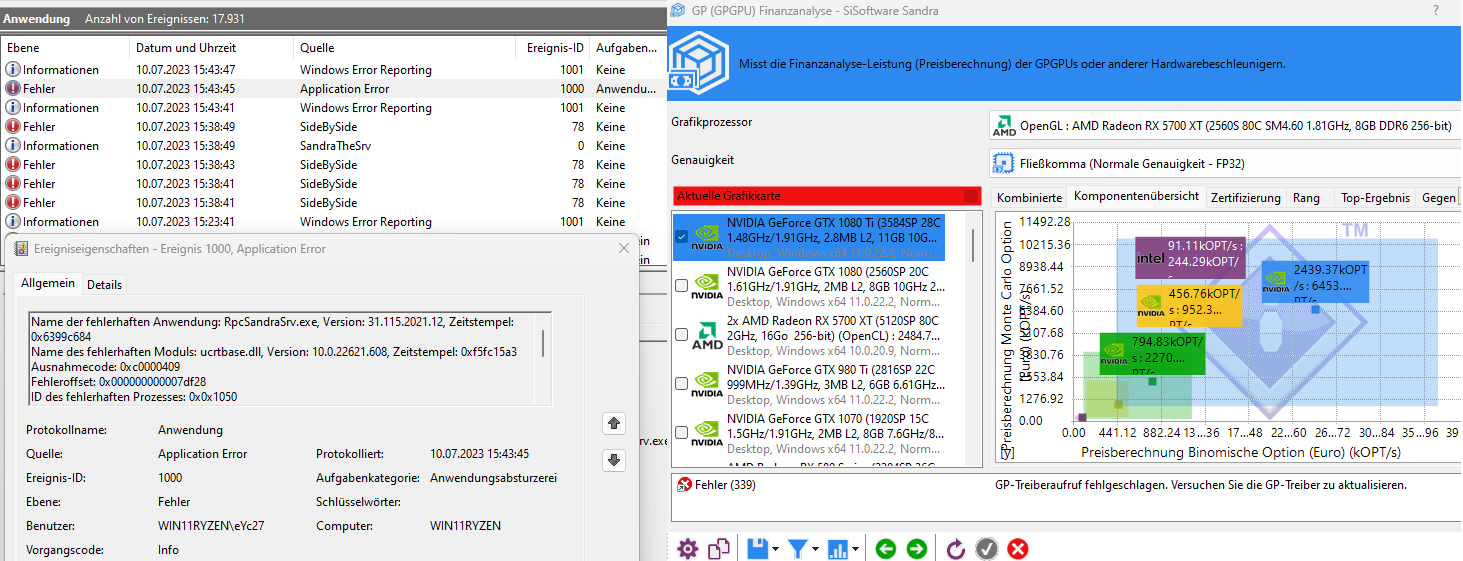
Task: Open the chart icon dropdown arrow
Action: pyautogui.click(x=857, y=549)
